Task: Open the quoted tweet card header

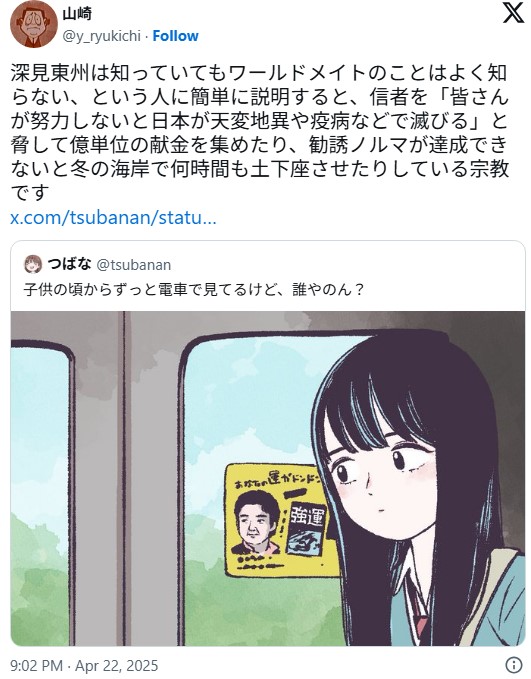Action: click(268, 264)
